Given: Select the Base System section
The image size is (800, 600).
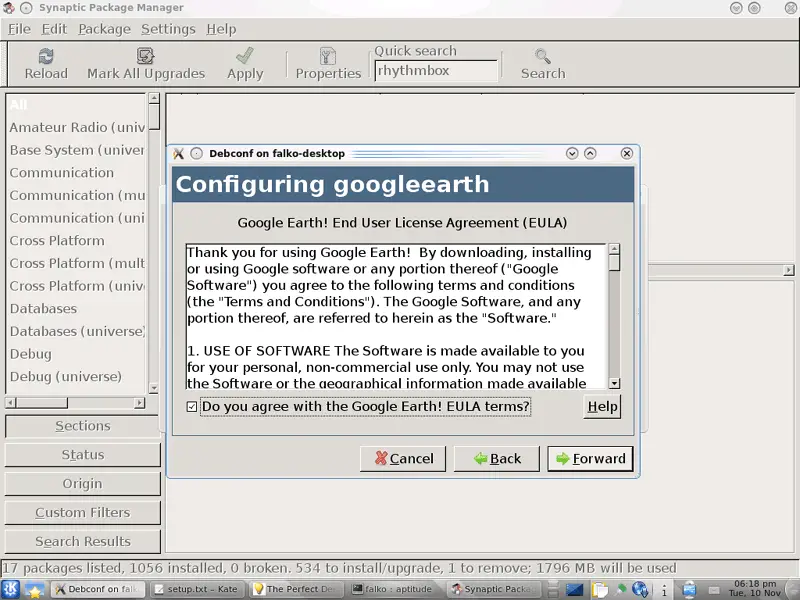Looking at the screenshot, I should coord(77,150).
